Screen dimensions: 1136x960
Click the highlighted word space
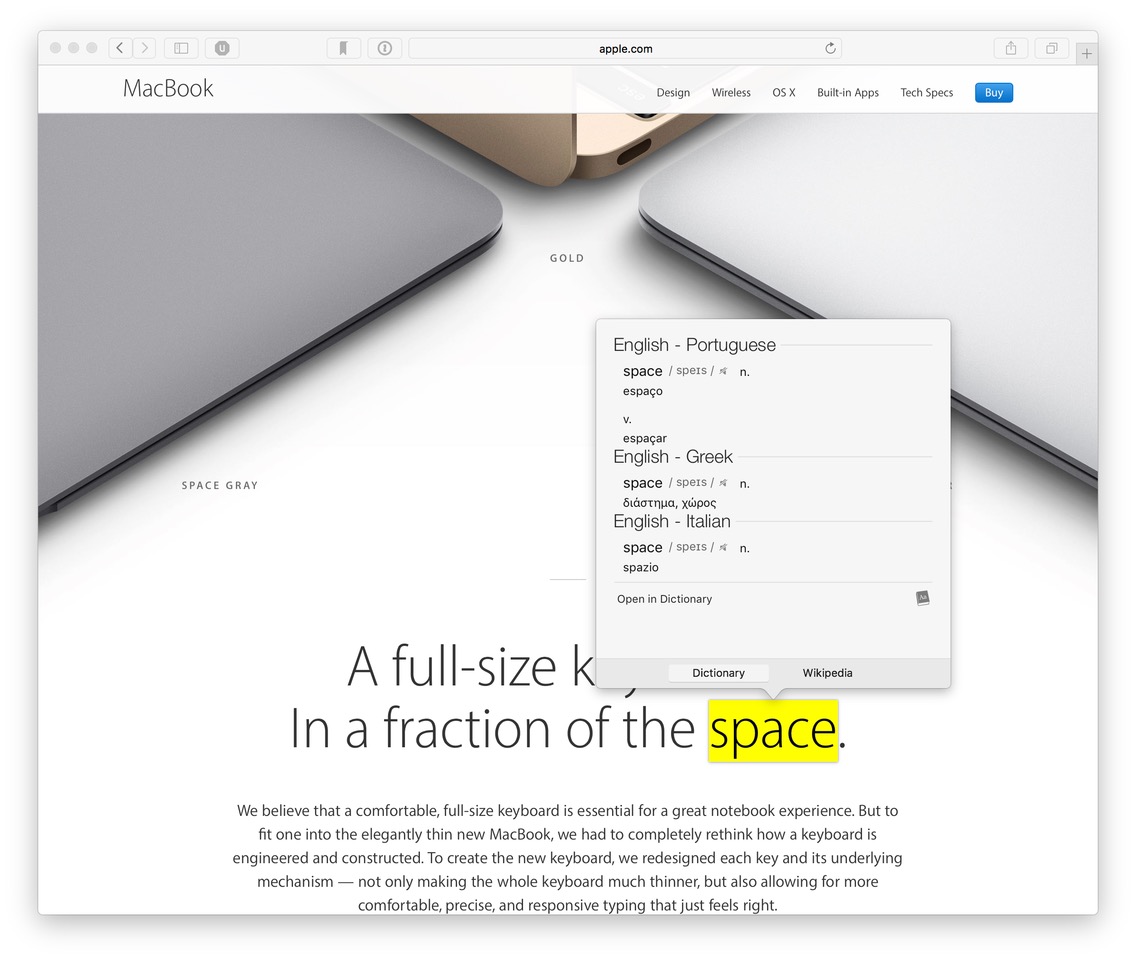pos(773,731)
